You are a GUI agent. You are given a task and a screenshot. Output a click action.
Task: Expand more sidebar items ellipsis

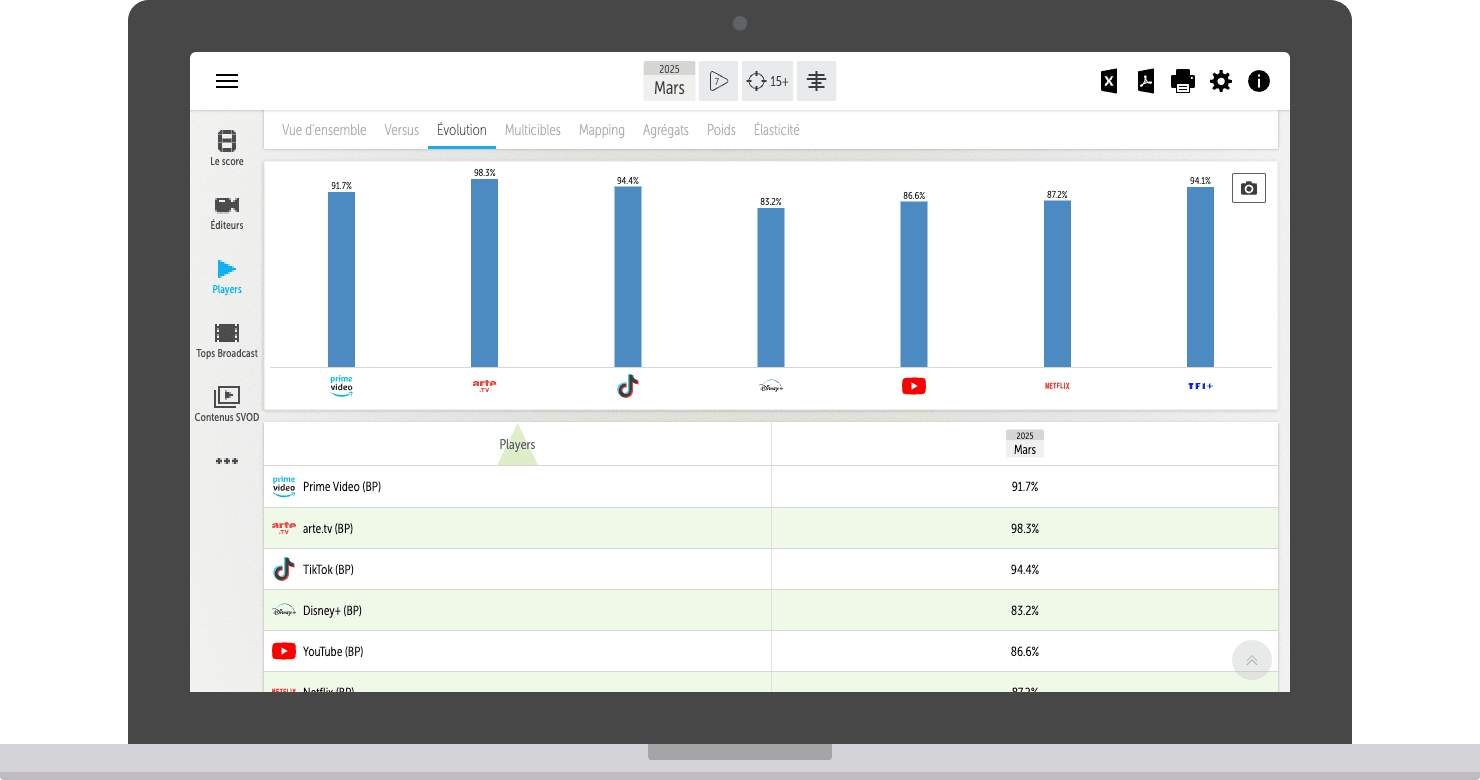point(227,462)
